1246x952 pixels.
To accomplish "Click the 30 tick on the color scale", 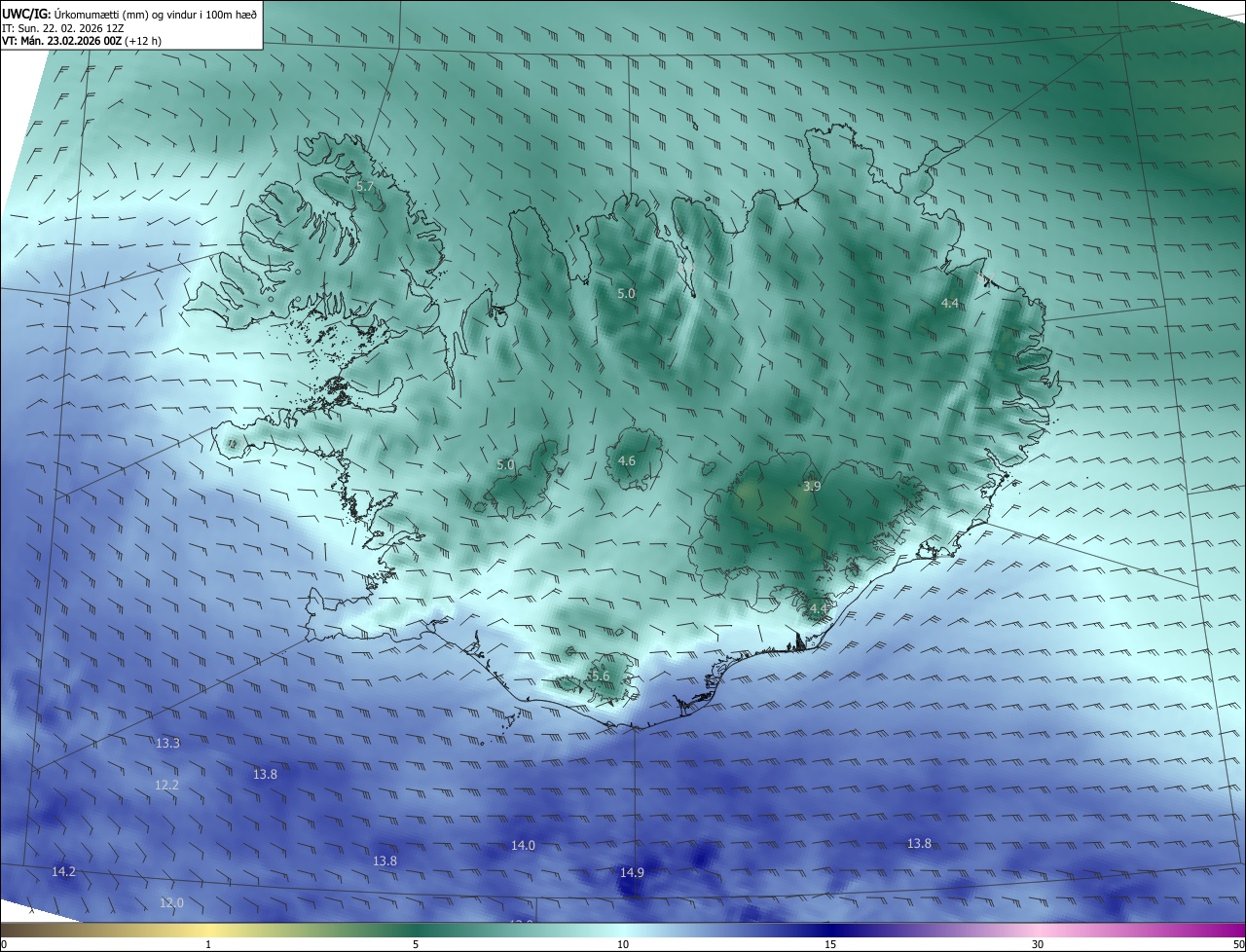I will pos(1038,944).
